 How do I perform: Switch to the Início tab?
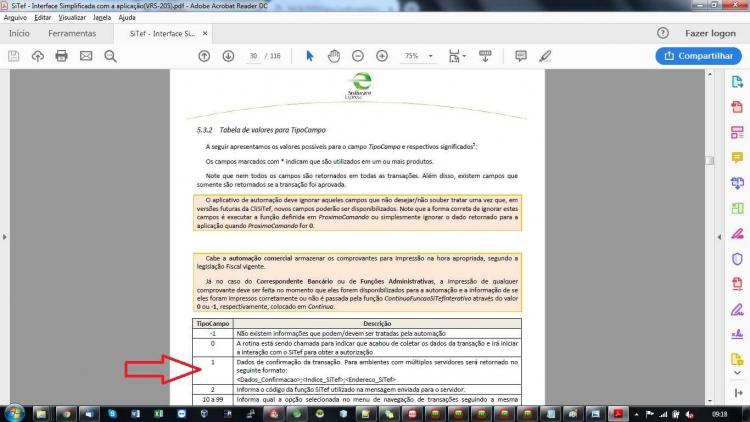coord(19,33)
